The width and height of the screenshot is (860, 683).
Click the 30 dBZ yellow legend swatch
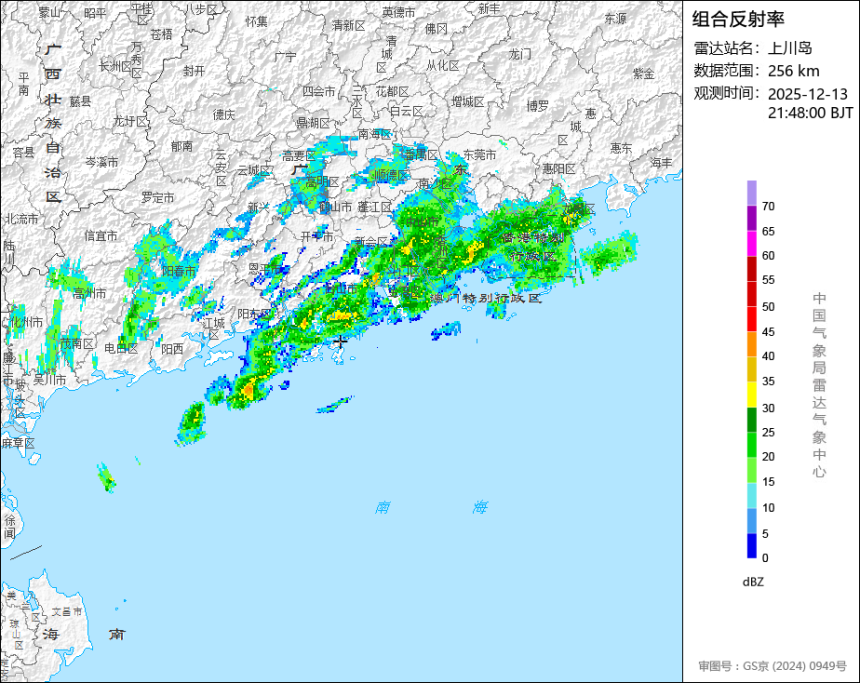point(751,394)
